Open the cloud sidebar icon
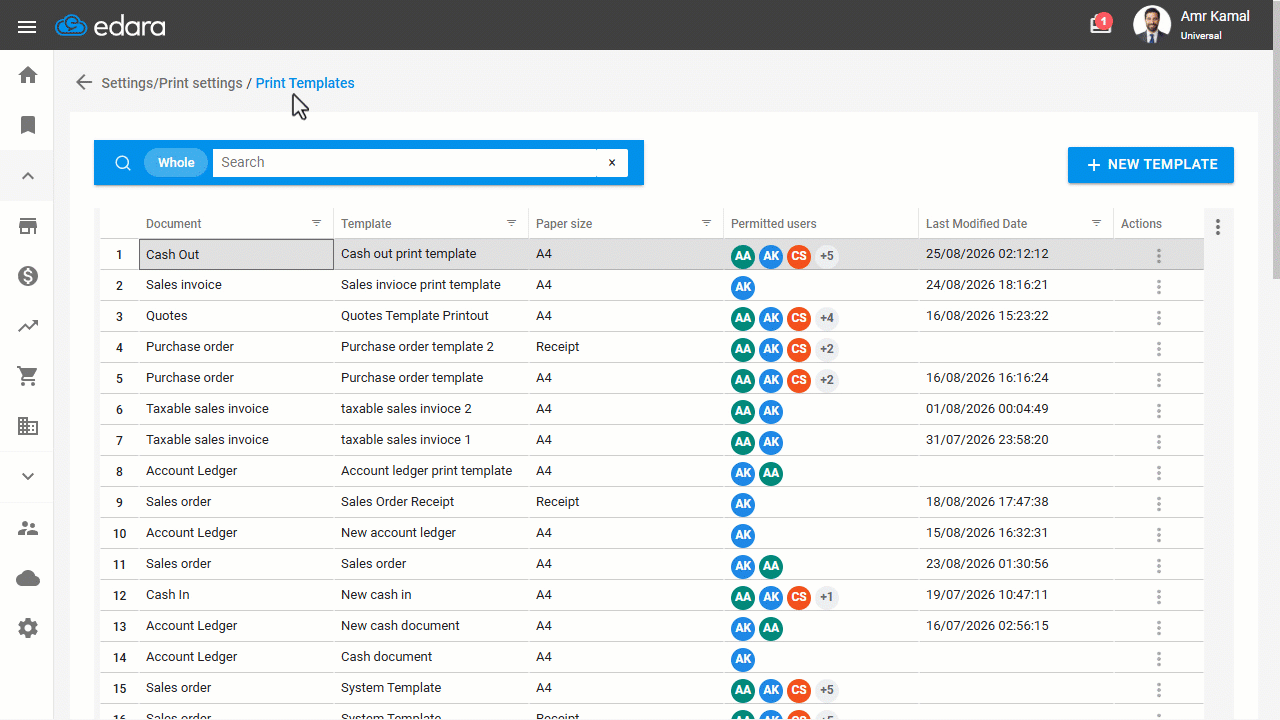This screenshot has height=720, width=1280. [28, 578]
